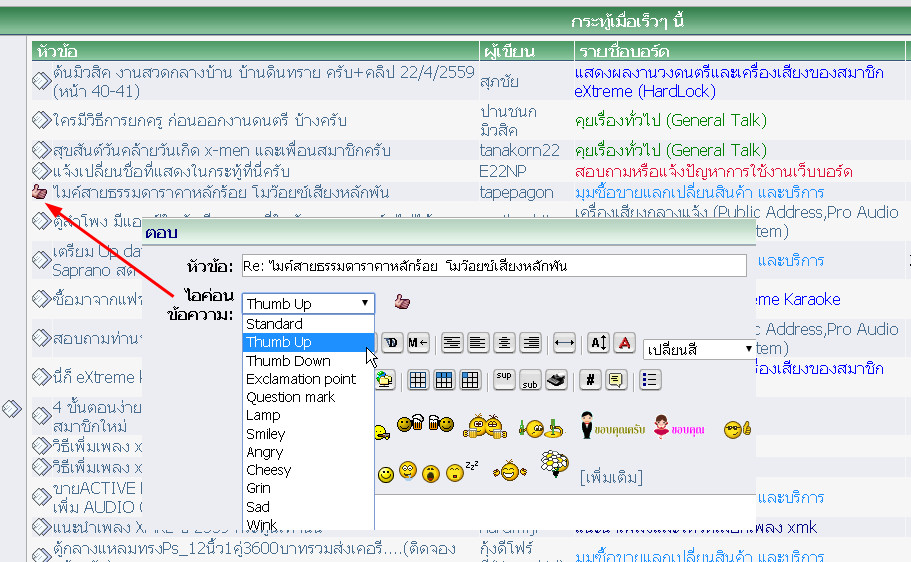This screenshot has width=911, height=562.
Task: Insert the man in suit thank-you emoticon
Action: pos(612,426)
